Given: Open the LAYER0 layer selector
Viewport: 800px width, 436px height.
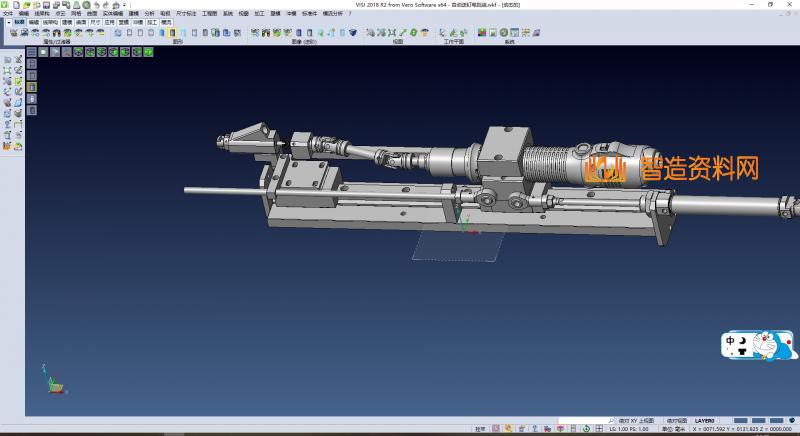Looking at the screenshot, I should click(x=704, y=421).
